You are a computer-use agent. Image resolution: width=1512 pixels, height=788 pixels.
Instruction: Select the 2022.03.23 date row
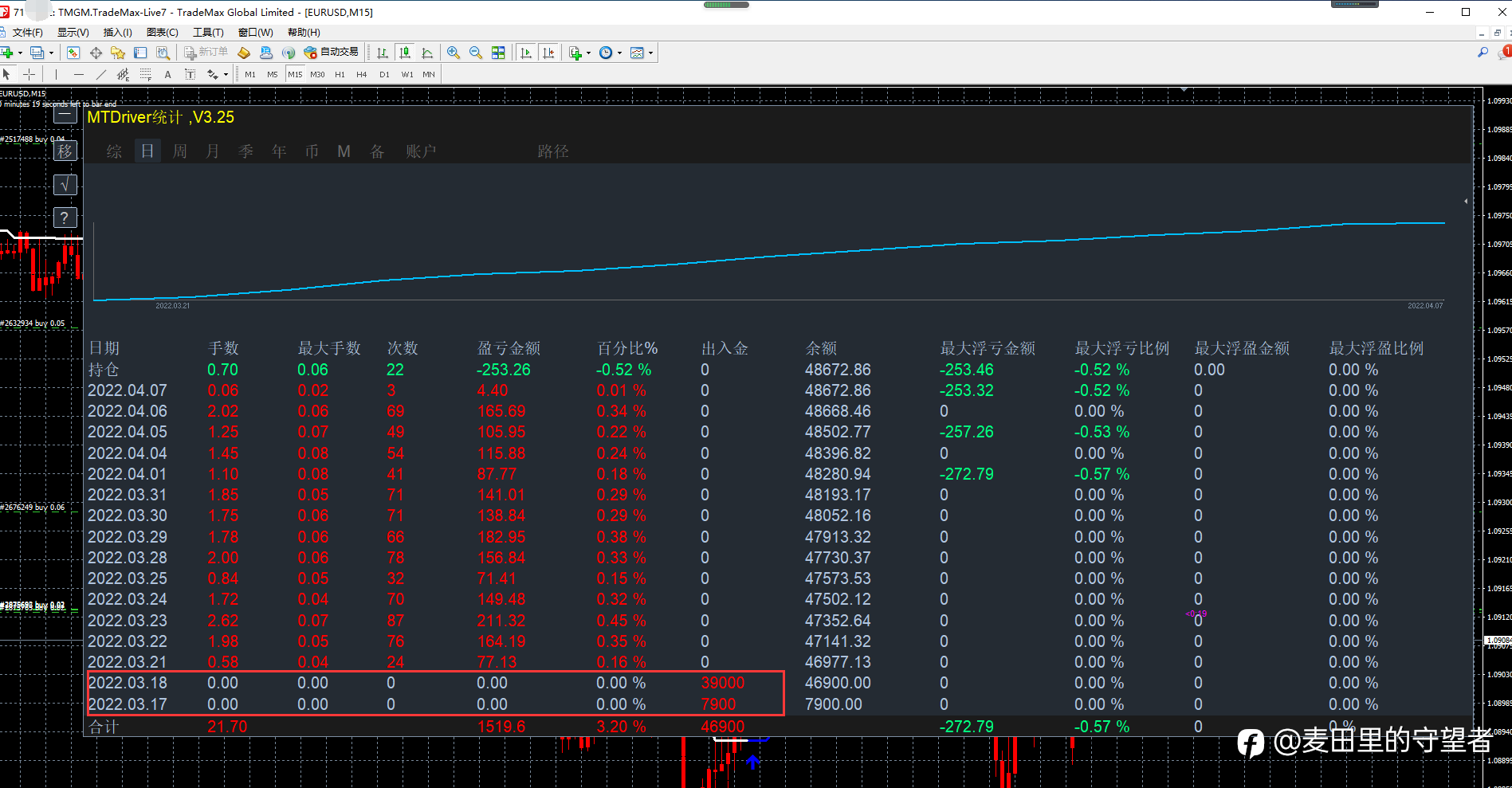tap(778, 621)
